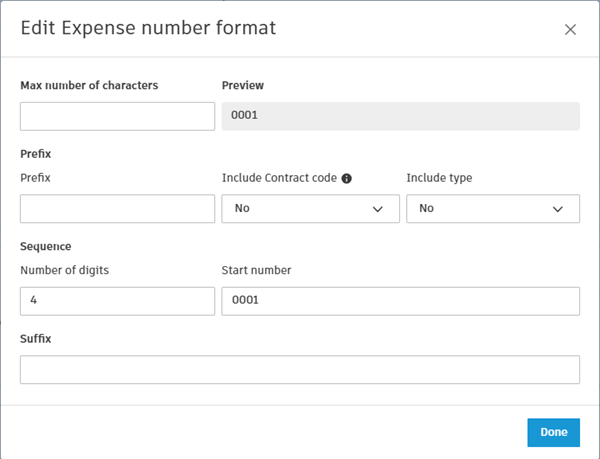The width and height of the screenshot is (600, 459).
Task: Click the bold Prefix section heading
Action: [35, 154]
